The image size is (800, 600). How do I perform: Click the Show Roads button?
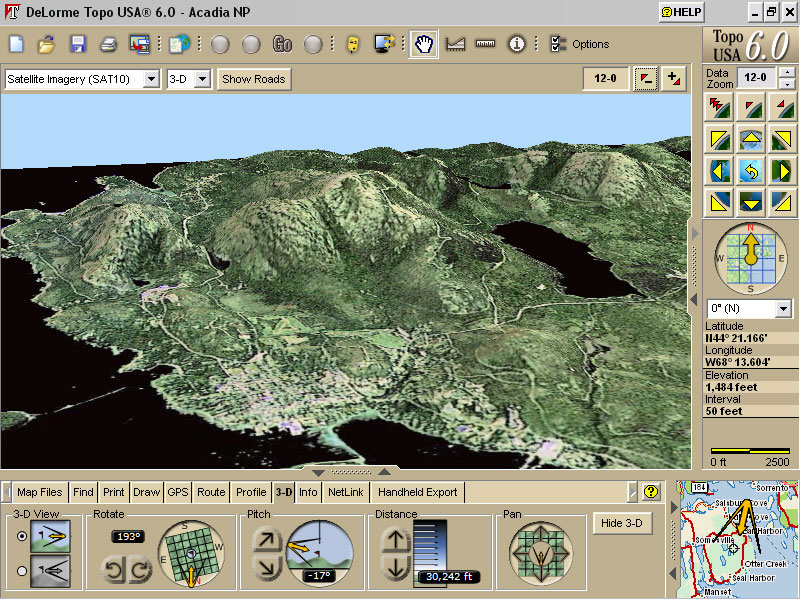click(254, 79)
